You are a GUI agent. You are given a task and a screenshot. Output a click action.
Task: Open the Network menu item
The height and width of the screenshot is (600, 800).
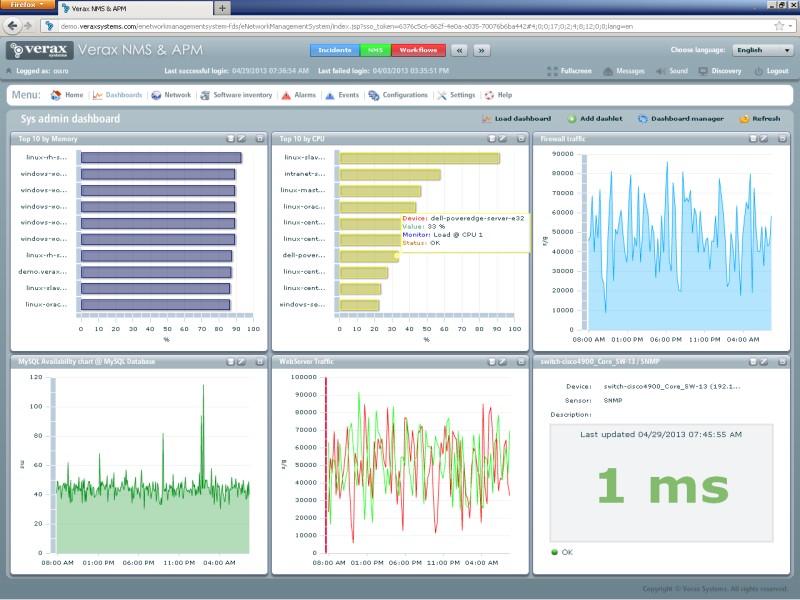coord(171,95)
